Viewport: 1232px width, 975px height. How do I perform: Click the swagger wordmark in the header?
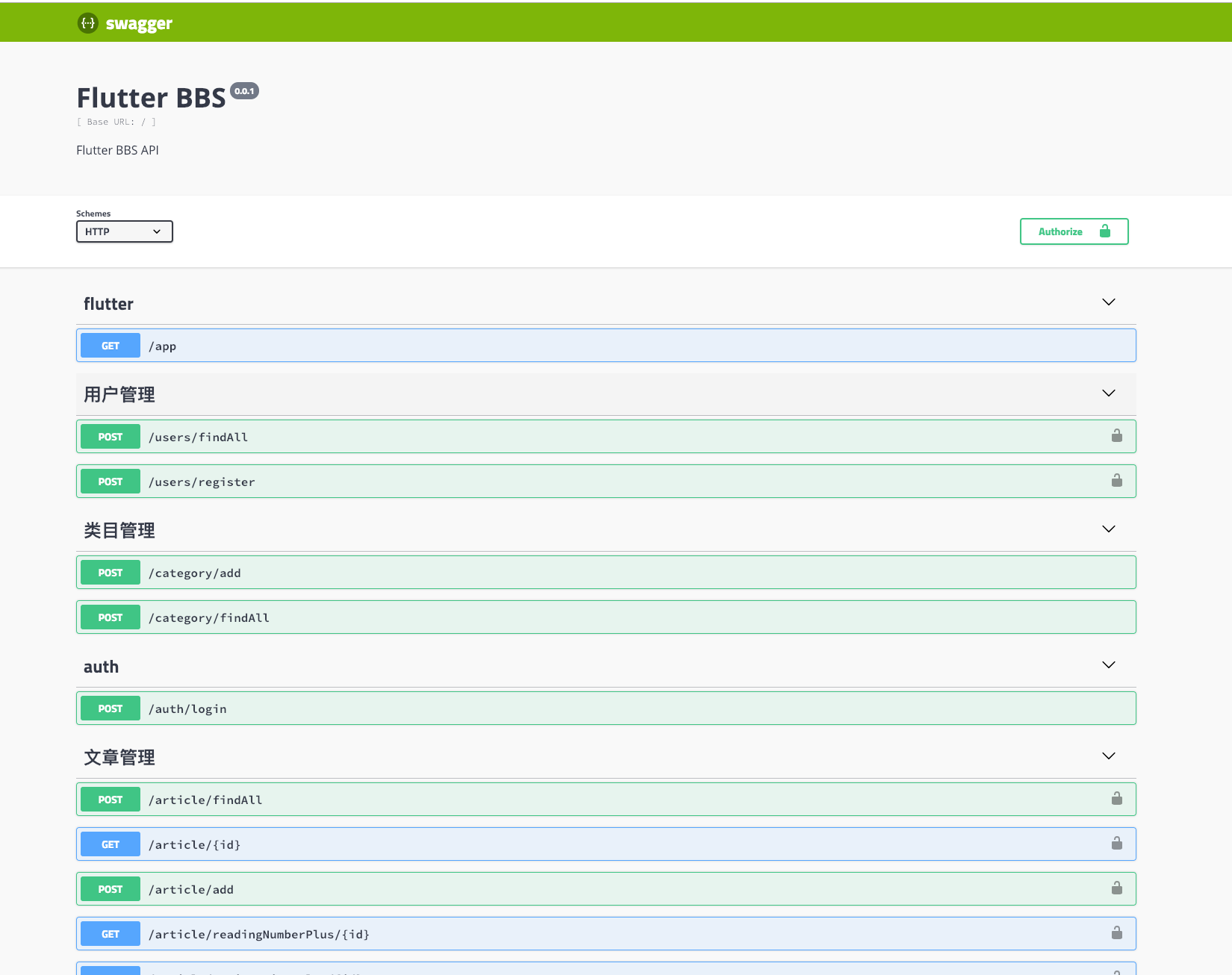click(x=139, y=24)
